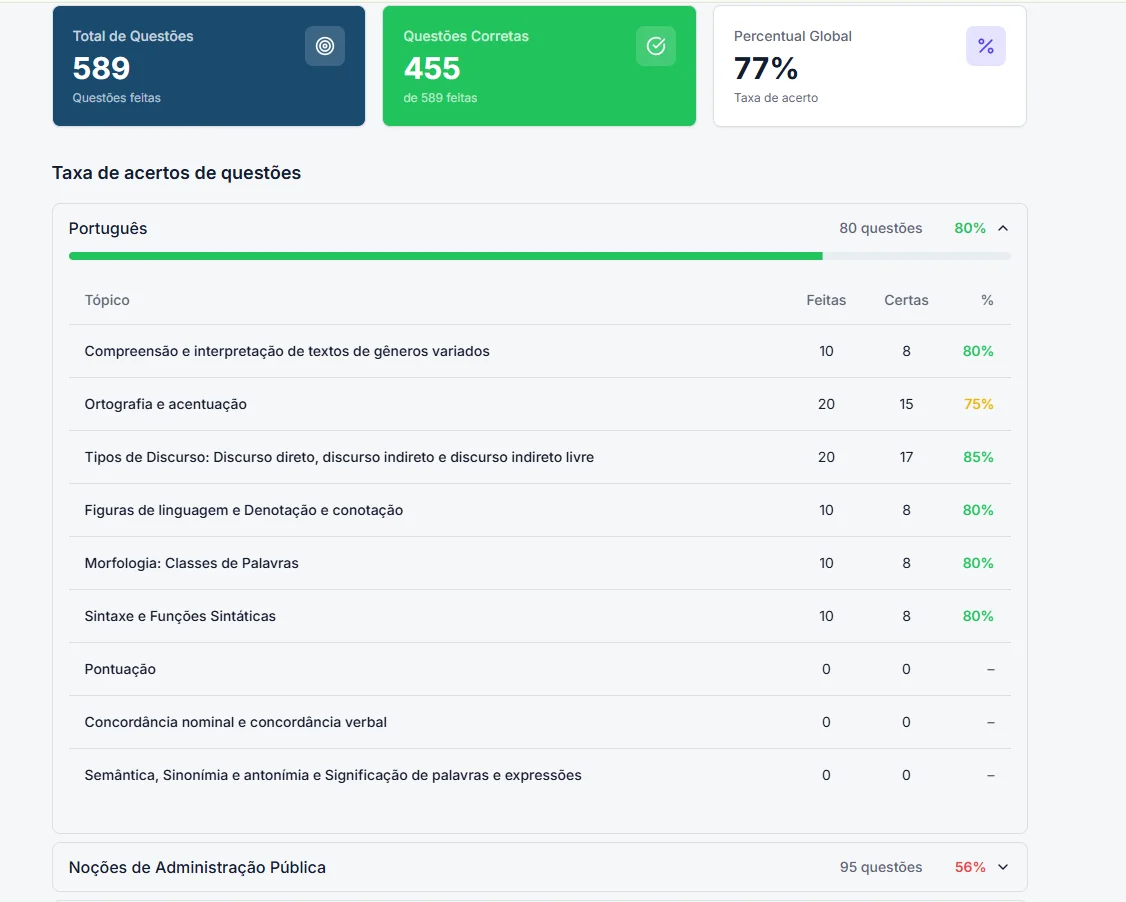Click the Português green progress bar
Image resolution: width=1126 pixels, height=902 pixels.
[x=445, y=256]
